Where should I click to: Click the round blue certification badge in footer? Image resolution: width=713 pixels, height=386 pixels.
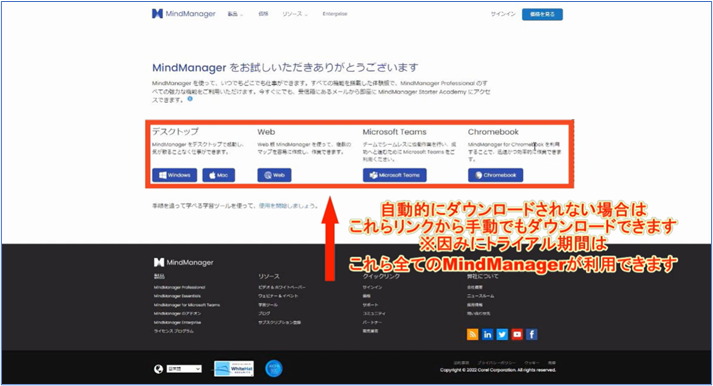click(274, 368)
